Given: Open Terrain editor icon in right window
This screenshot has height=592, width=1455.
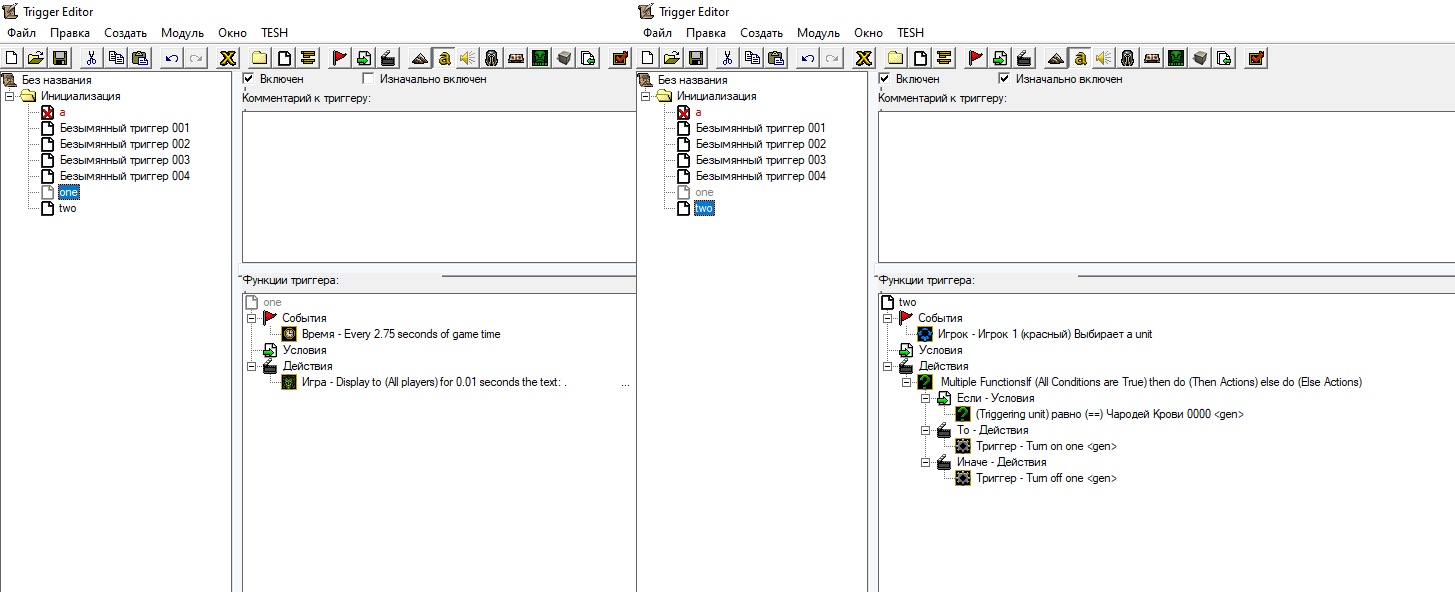Looking at the screenshot, I should [x=1056, y=58].
